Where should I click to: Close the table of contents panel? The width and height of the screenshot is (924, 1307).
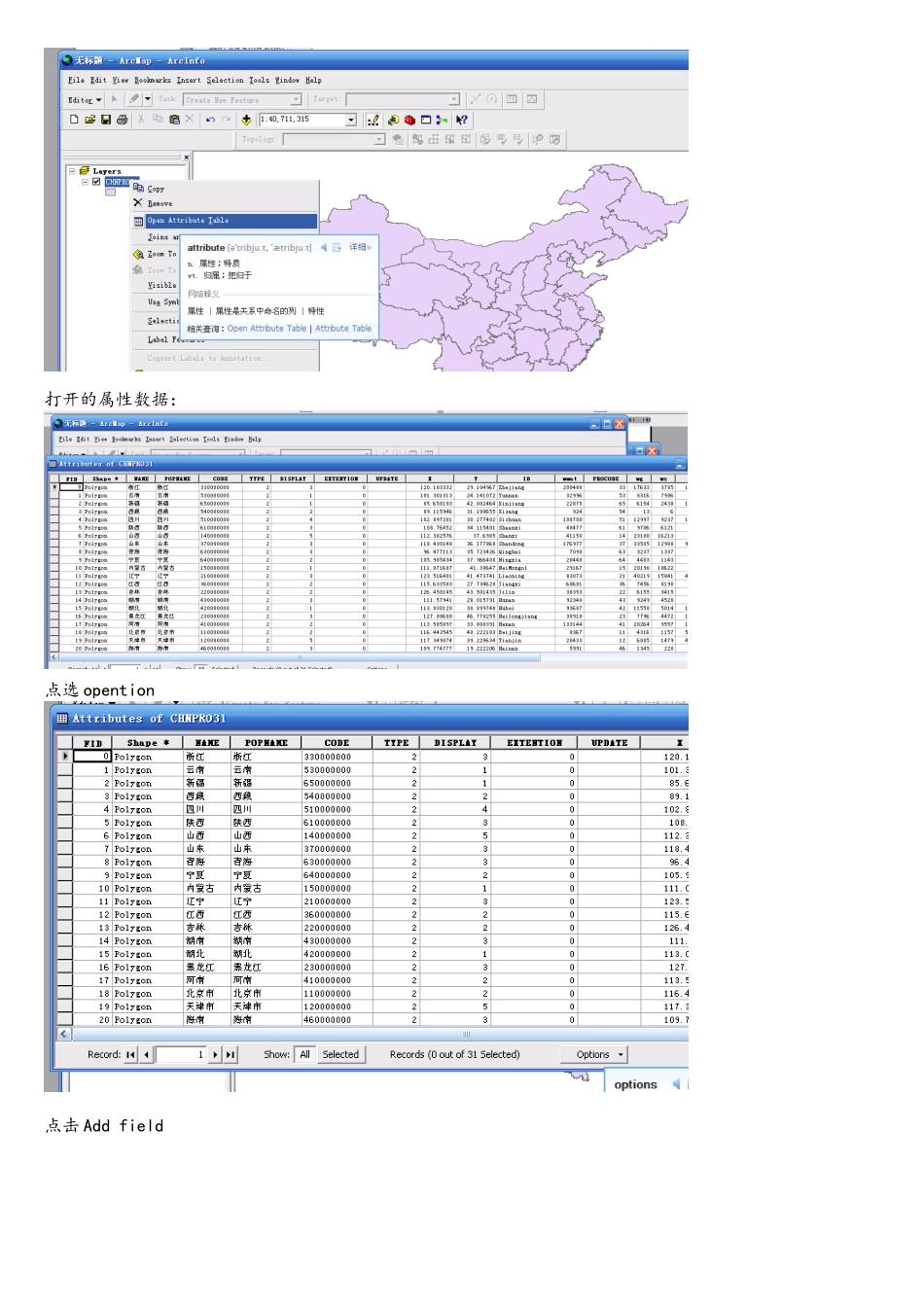187,157
